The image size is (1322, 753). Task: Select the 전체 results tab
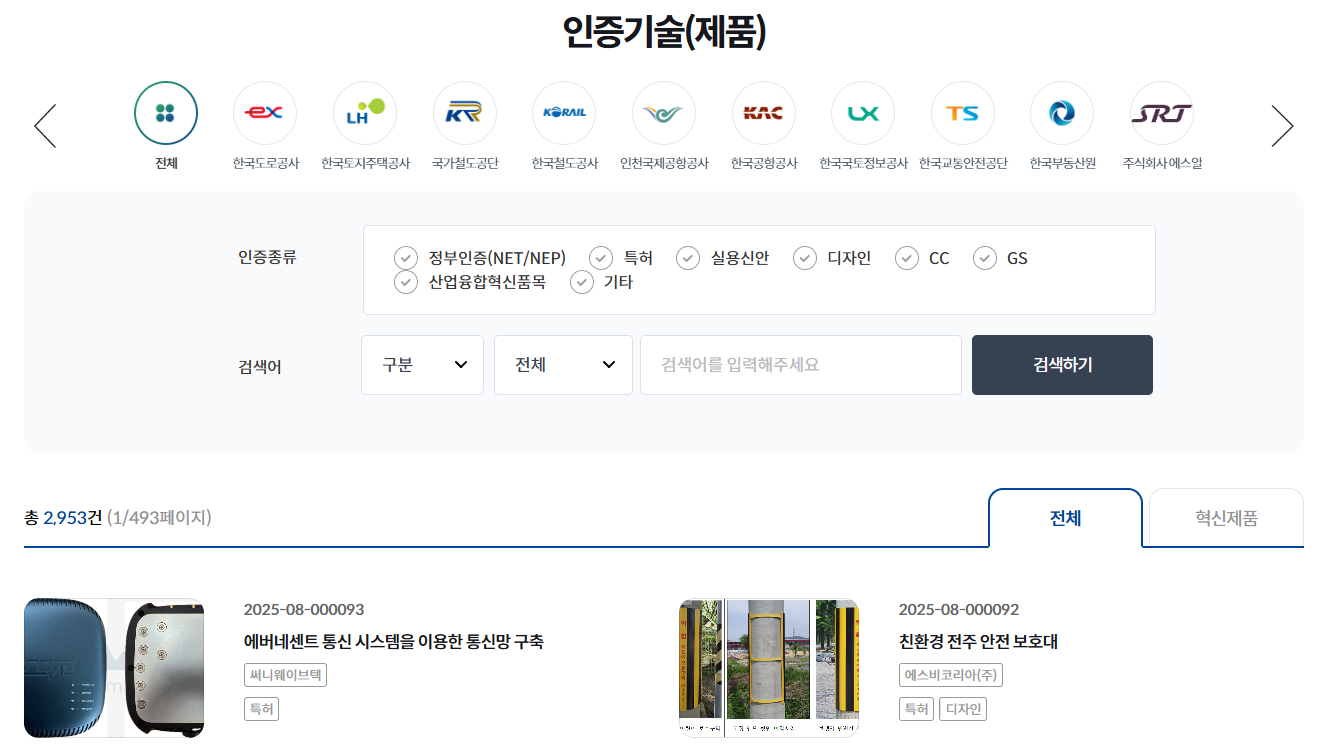click(1065, 518)
